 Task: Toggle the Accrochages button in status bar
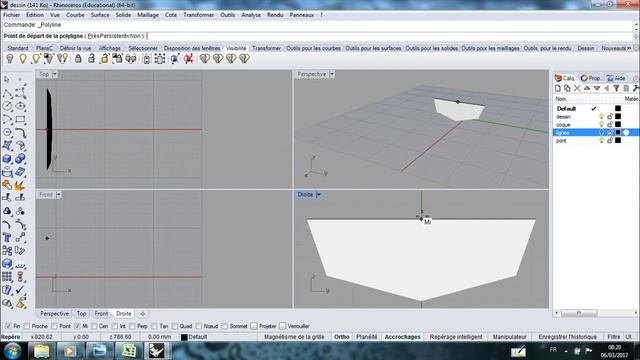click(402, 337)
